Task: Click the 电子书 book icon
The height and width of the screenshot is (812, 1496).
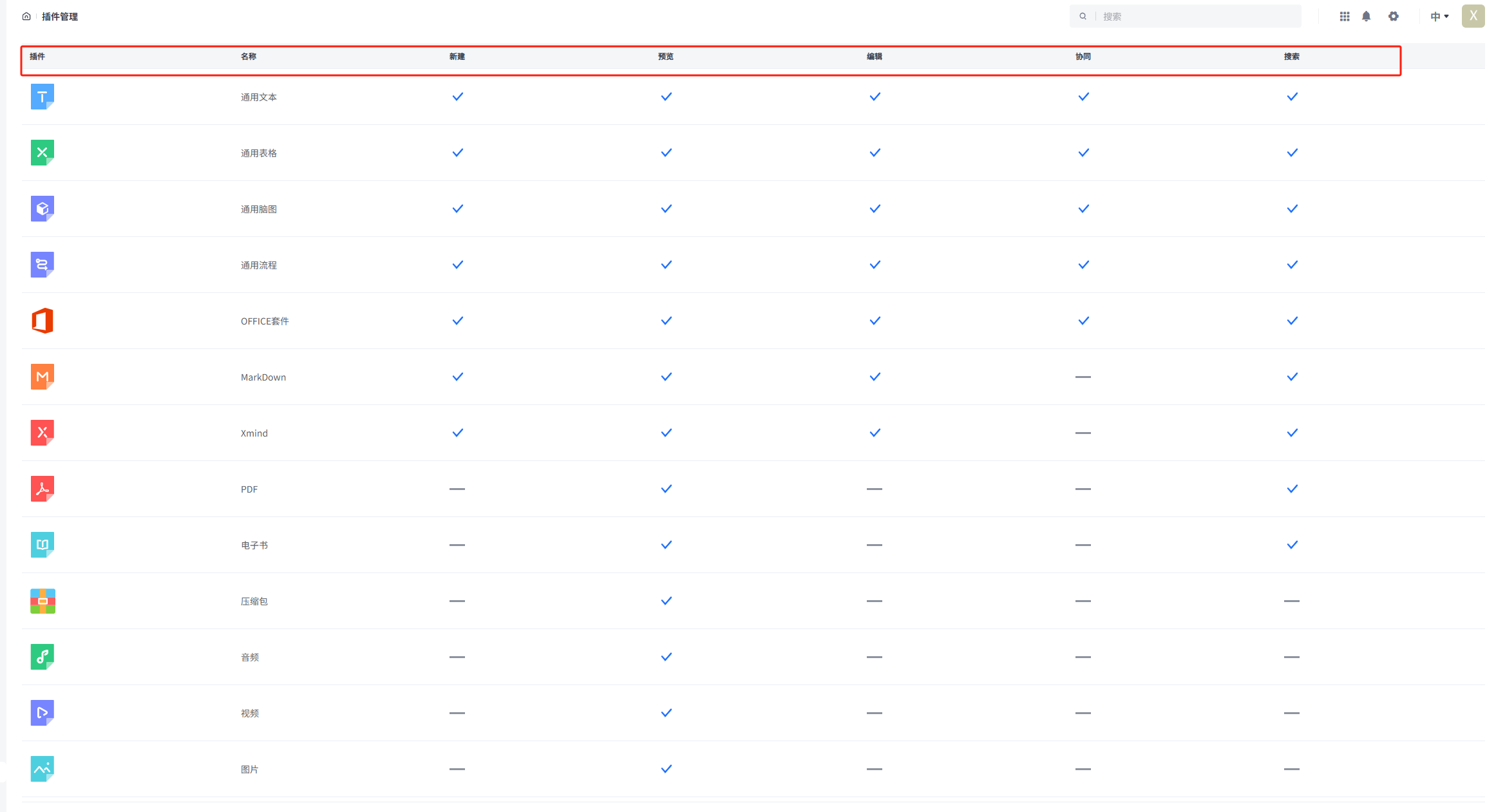Action: (43, 545)
